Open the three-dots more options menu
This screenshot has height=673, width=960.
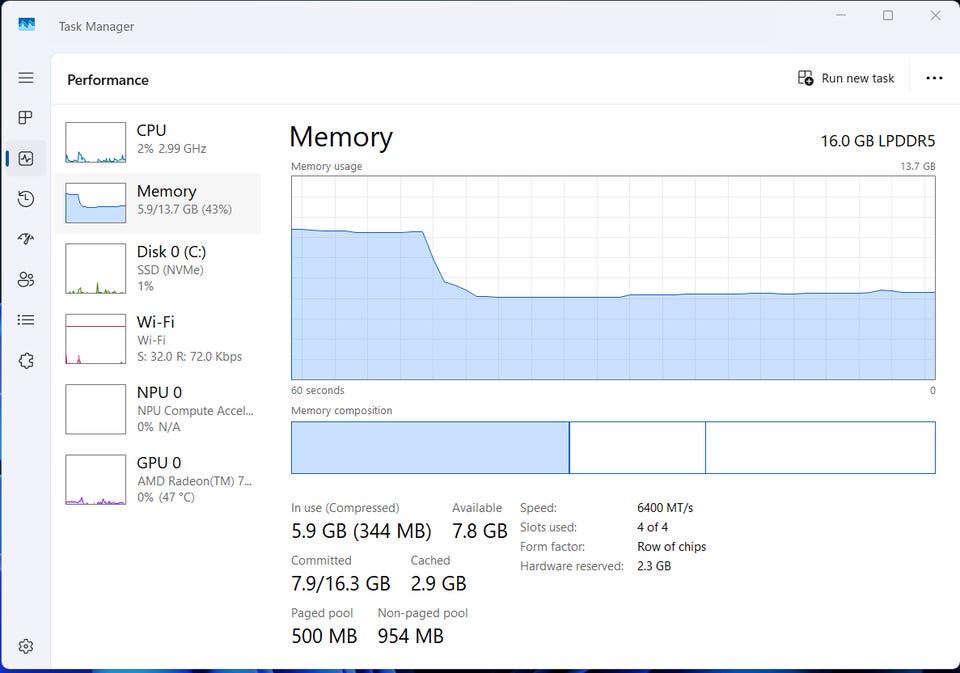click(x=934, y=78)
